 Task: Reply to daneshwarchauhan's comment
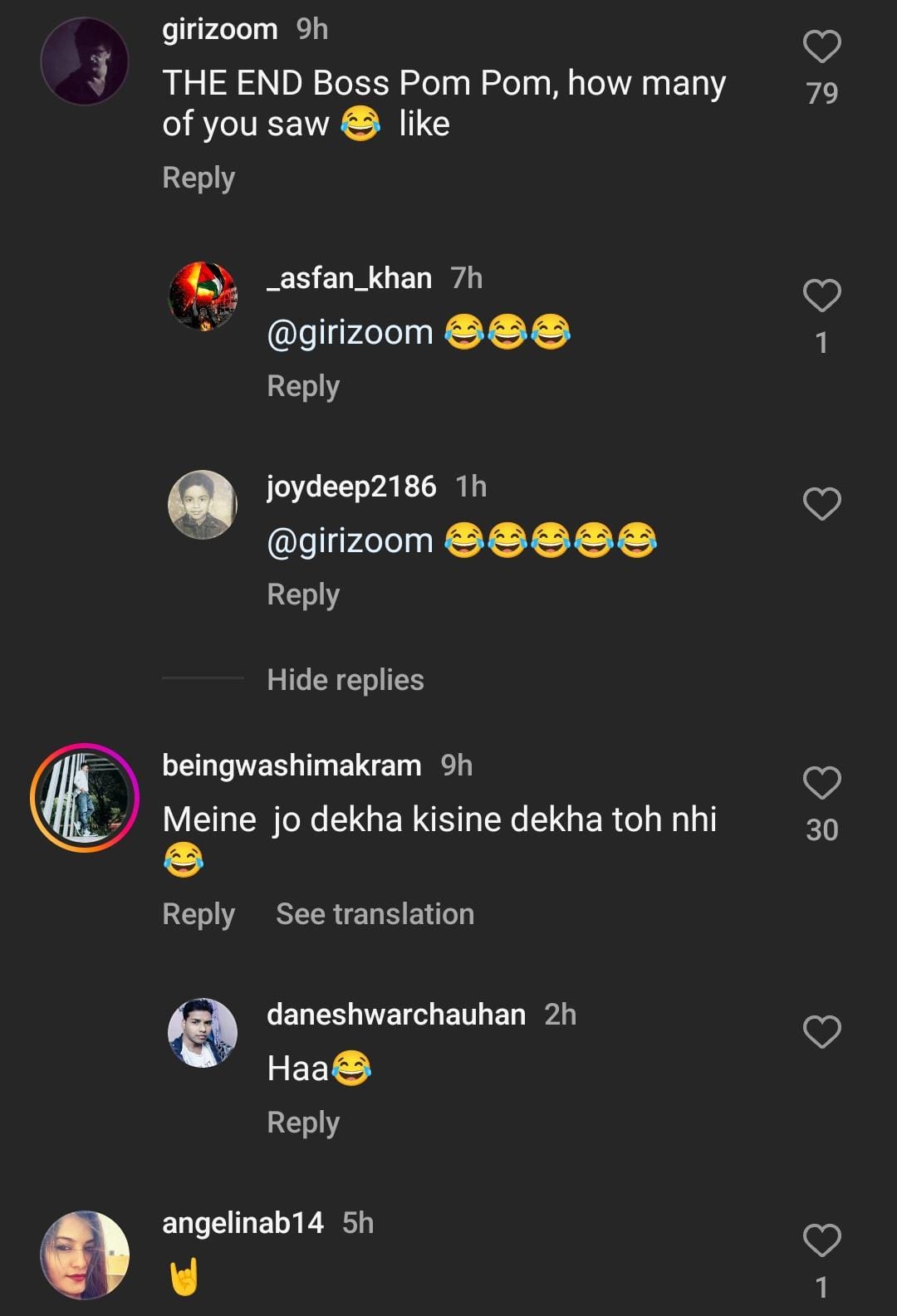[303, 1123]
